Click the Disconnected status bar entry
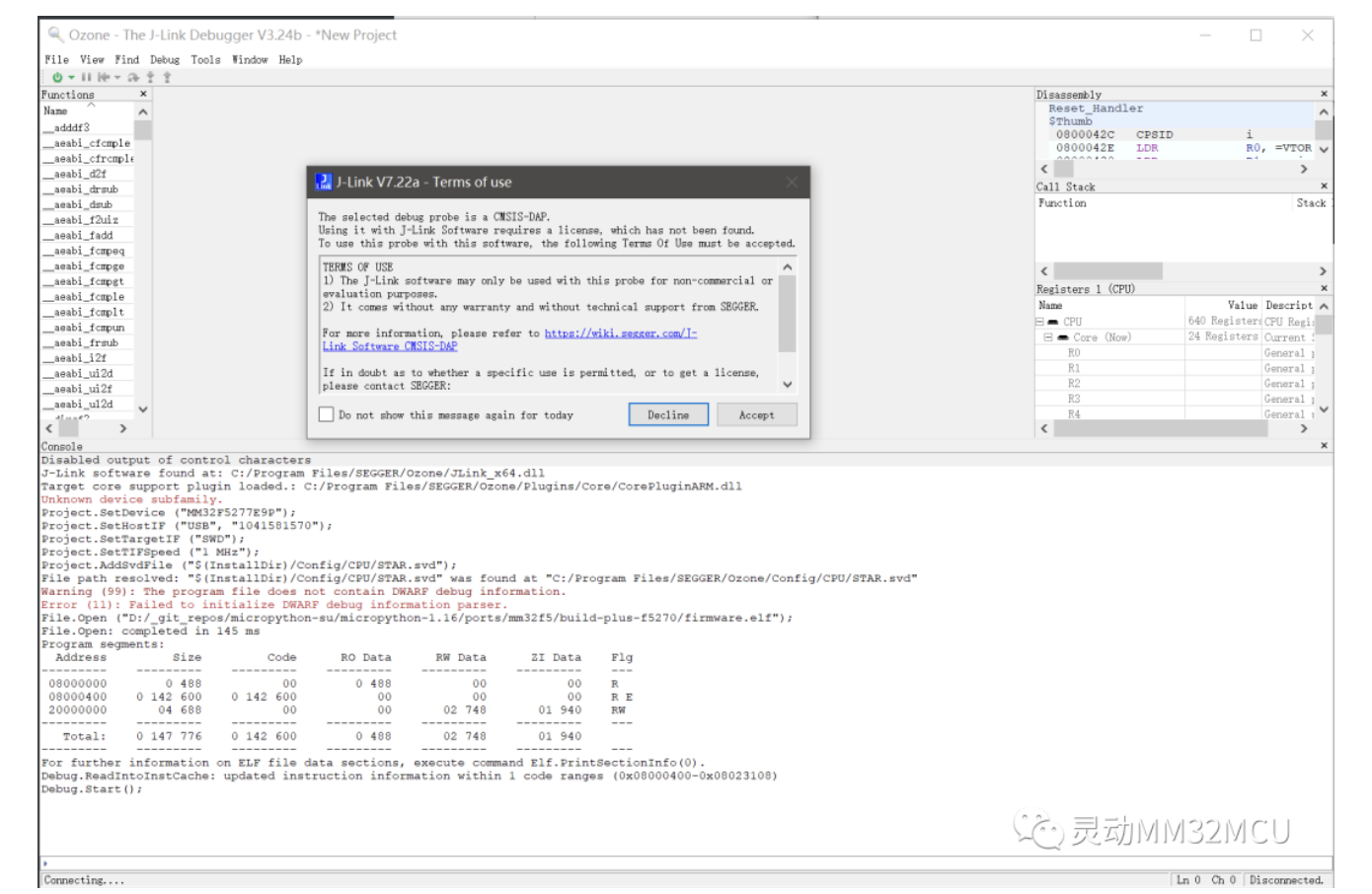This screenshot has width=1372, height=894. pyautogui.click(x=1286, y=880)
